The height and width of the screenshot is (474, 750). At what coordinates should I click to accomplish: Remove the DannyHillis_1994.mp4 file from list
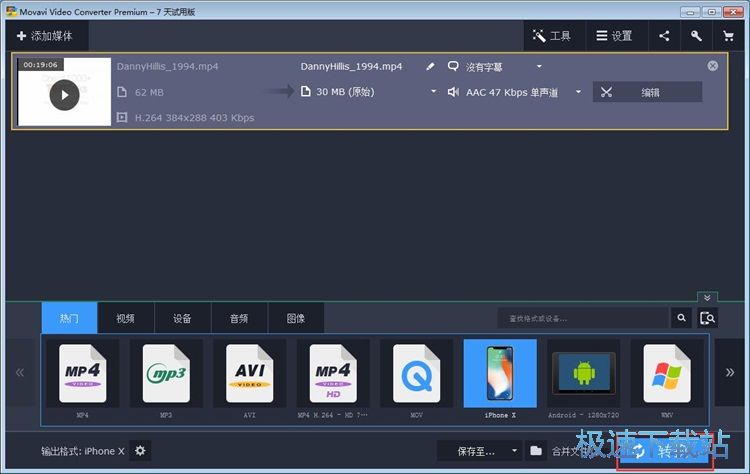(x=713, y=66)
